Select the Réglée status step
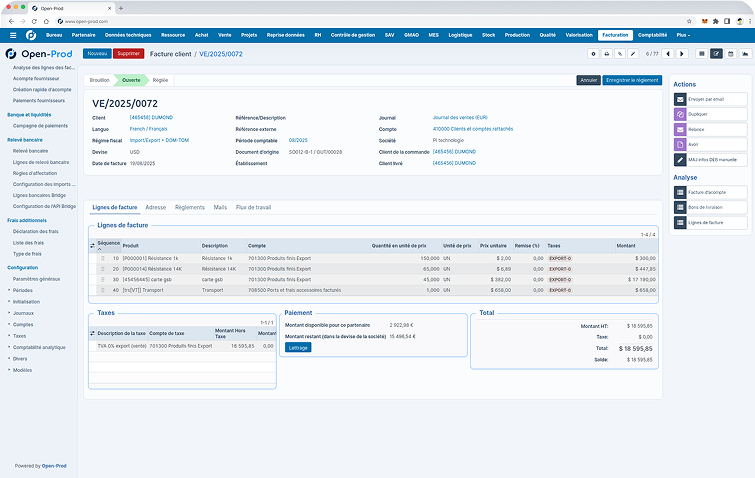 click(x=160, y=80)
